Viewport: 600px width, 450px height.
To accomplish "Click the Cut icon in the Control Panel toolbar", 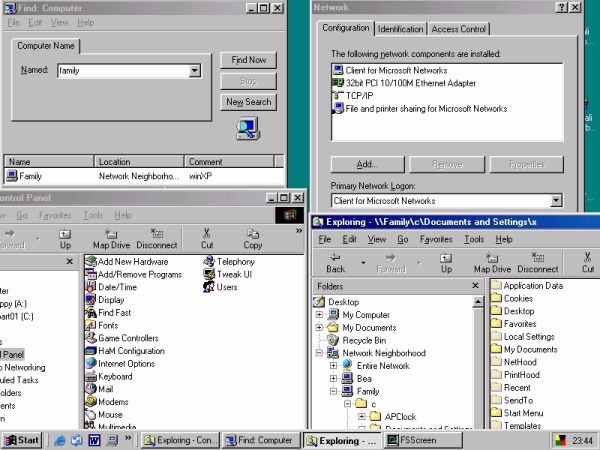I will click(207, 238).
